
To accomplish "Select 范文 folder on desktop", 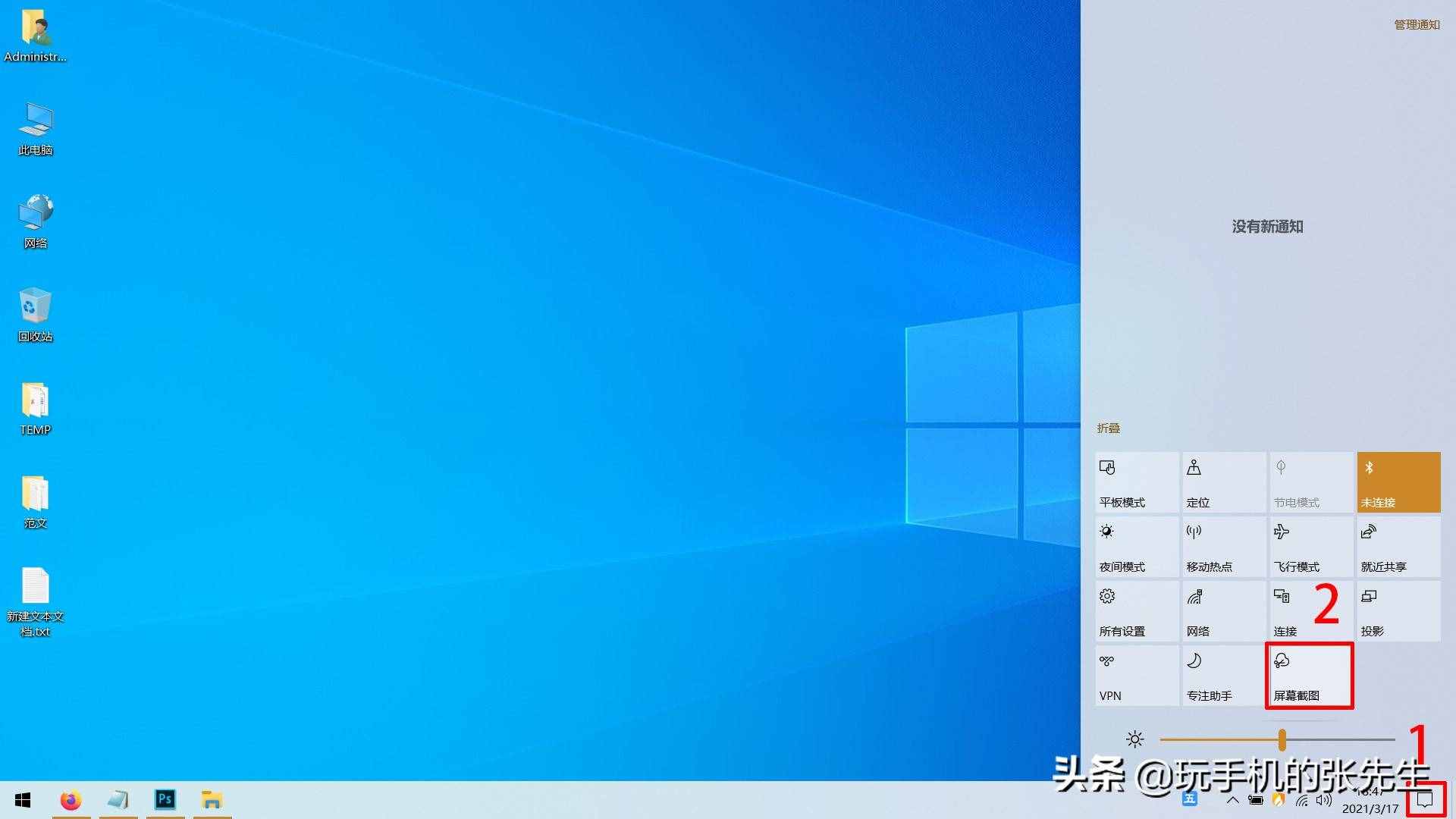I will tap(35, 503).
